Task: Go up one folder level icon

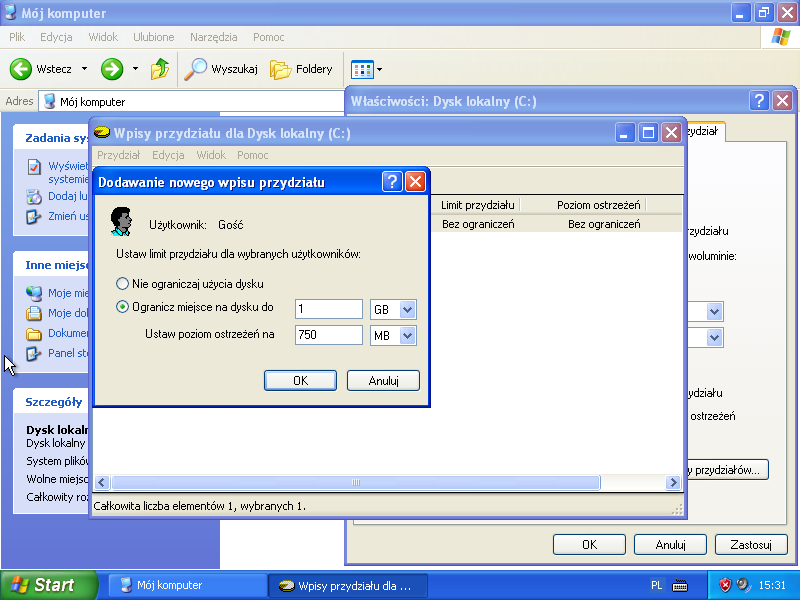Action: (160, 69)
